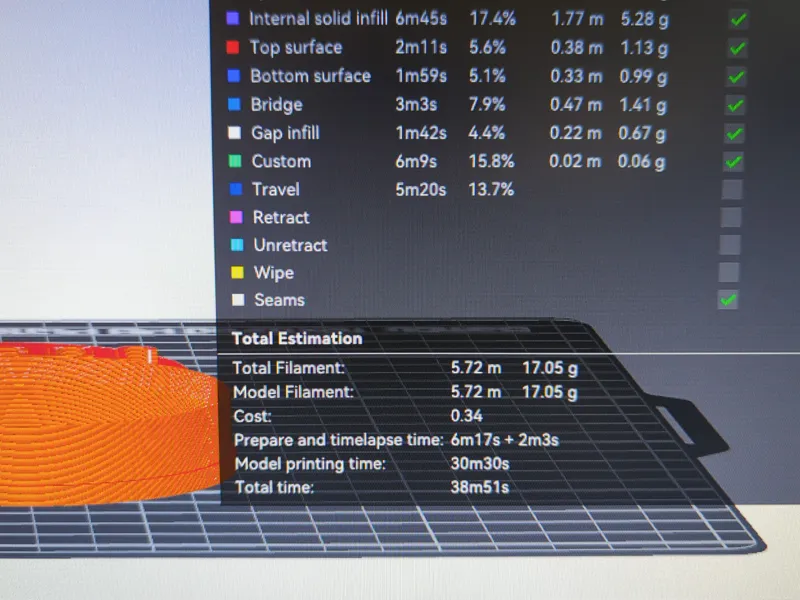
Task: Select the Custom row label
Action: point(281,162)
